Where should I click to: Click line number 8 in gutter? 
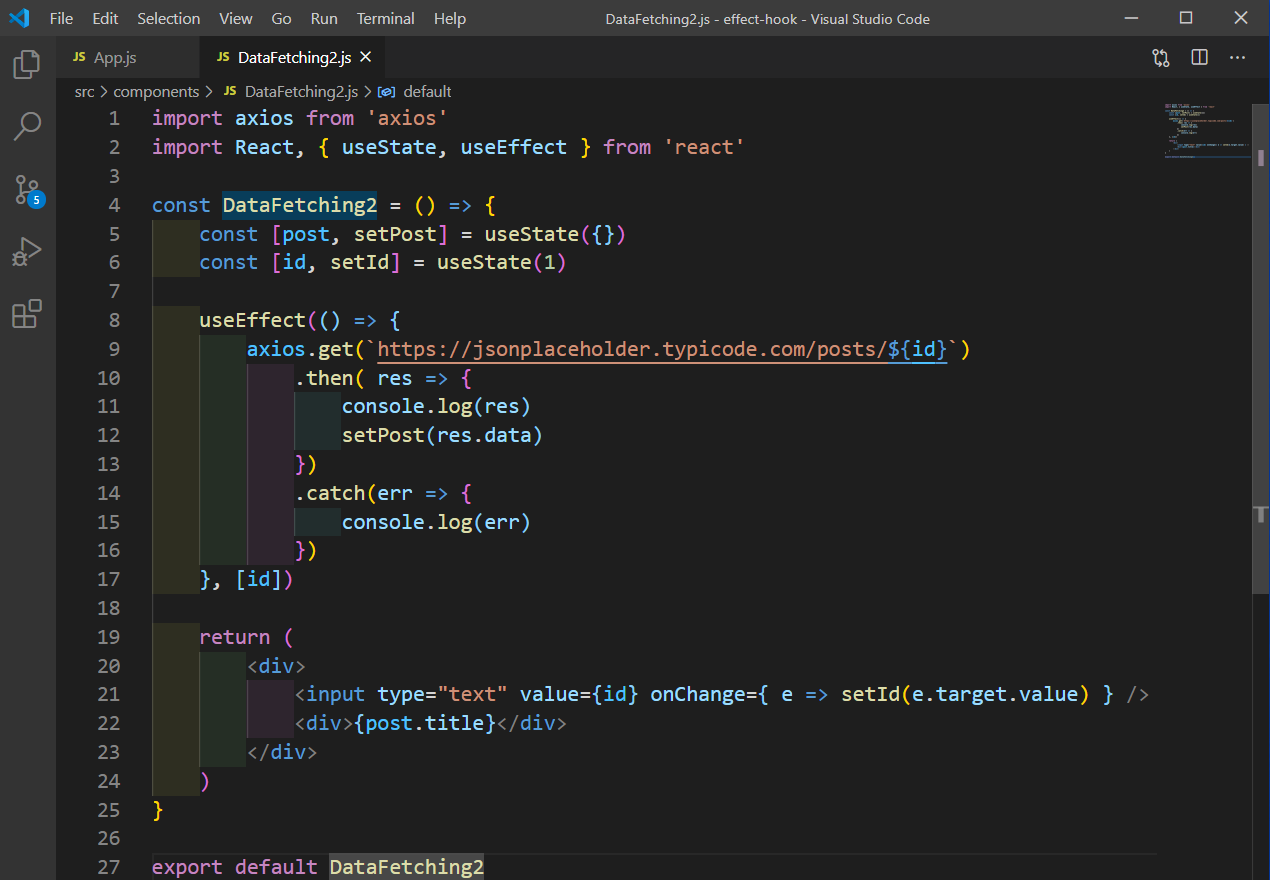(114, 320)
